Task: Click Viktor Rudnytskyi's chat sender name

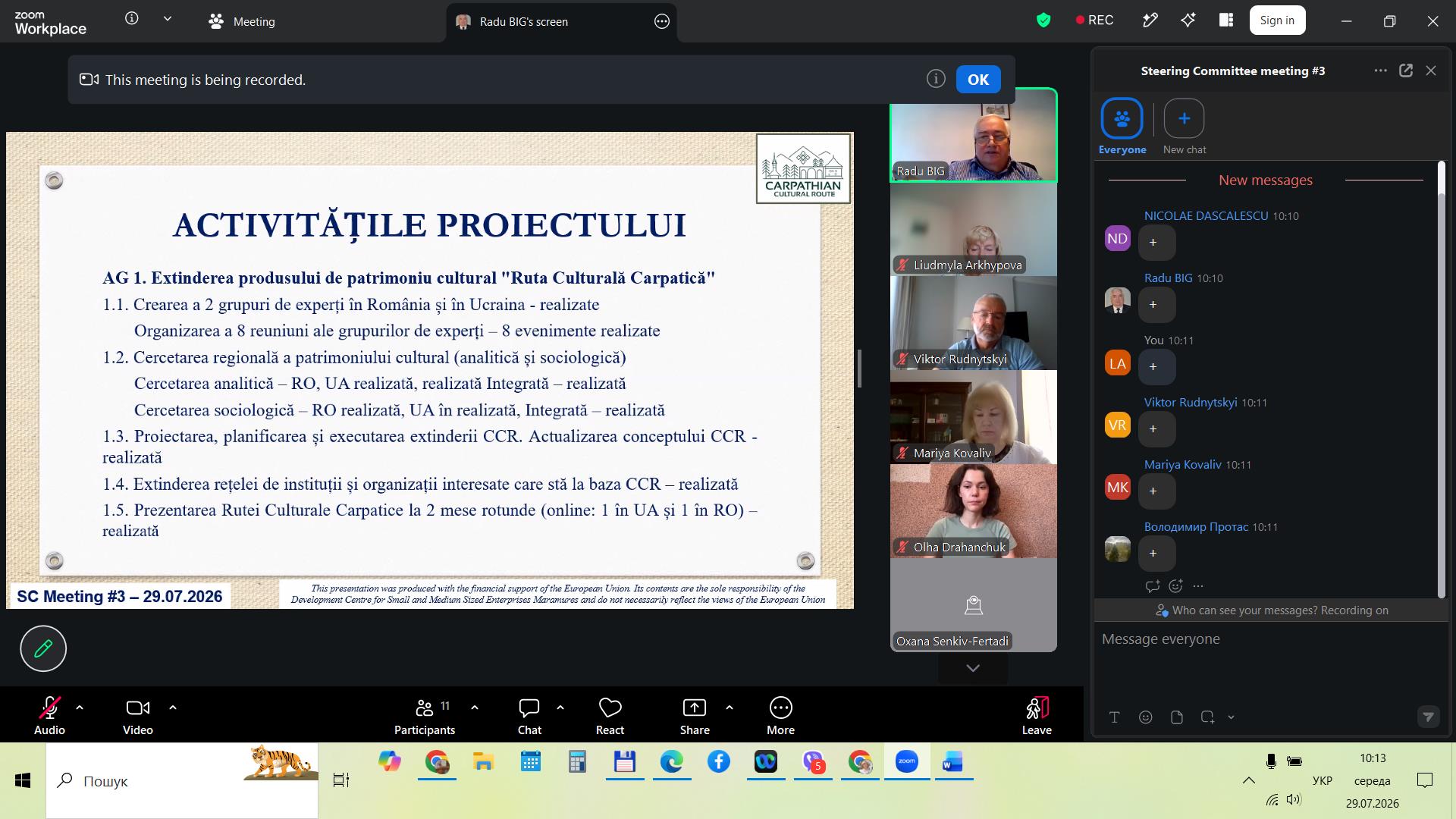Action: coord(1191,403)
